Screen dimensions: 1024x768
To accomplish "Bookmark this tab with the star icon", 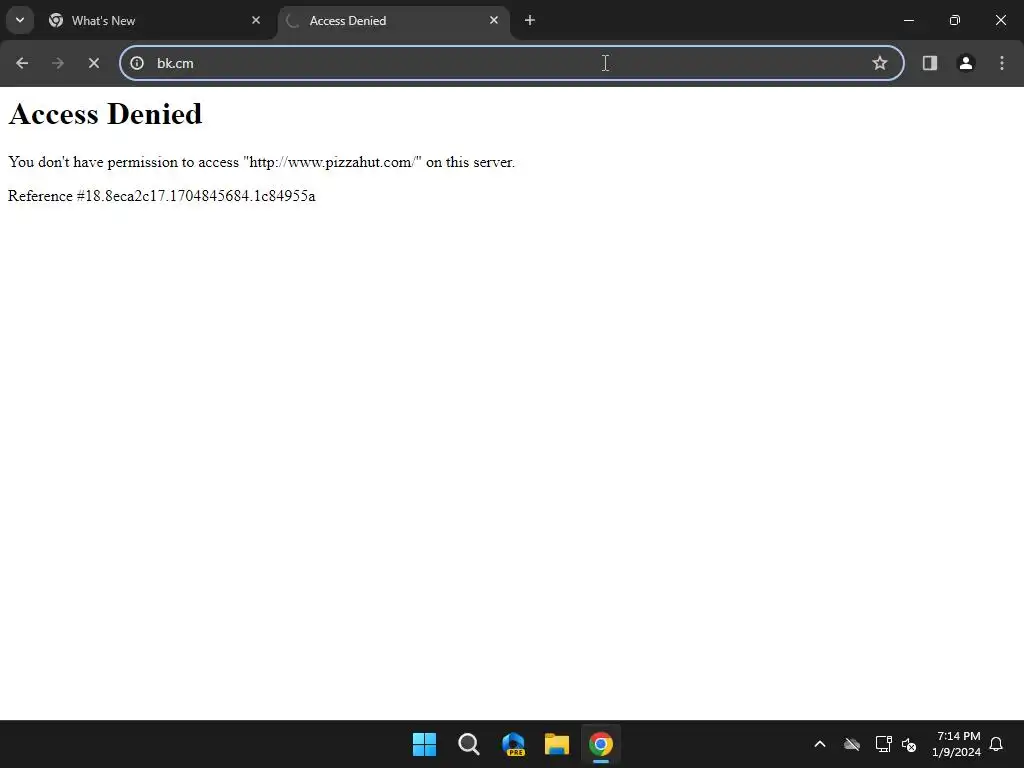I will 880,63.
